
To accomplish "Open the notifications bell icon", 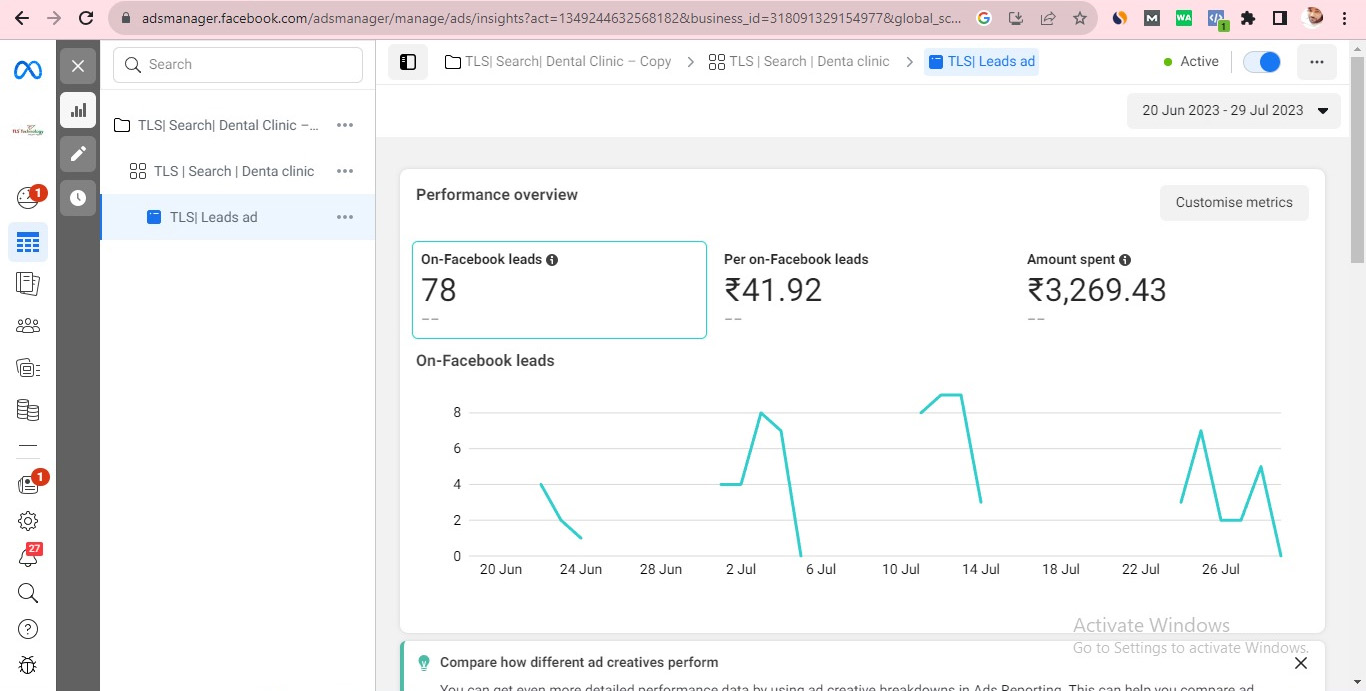I will [x=28, y=557].
